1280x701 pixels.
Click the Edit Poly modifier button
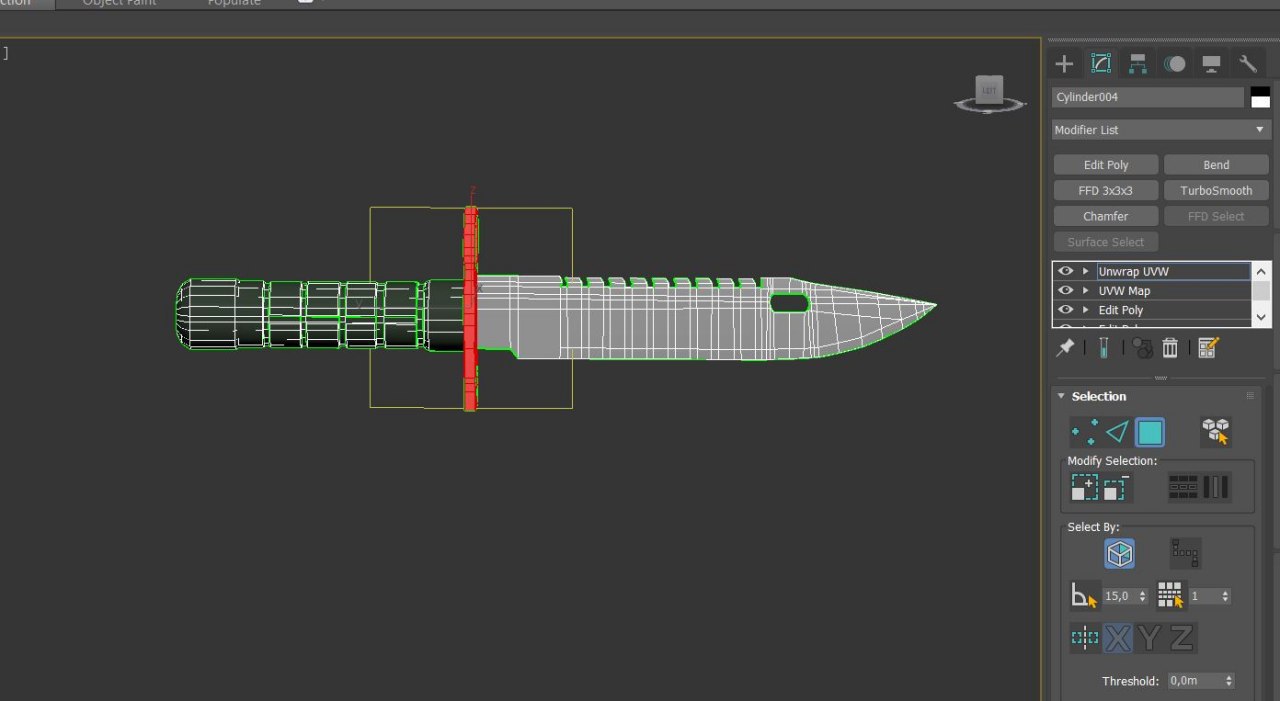tap(1105, 165)
